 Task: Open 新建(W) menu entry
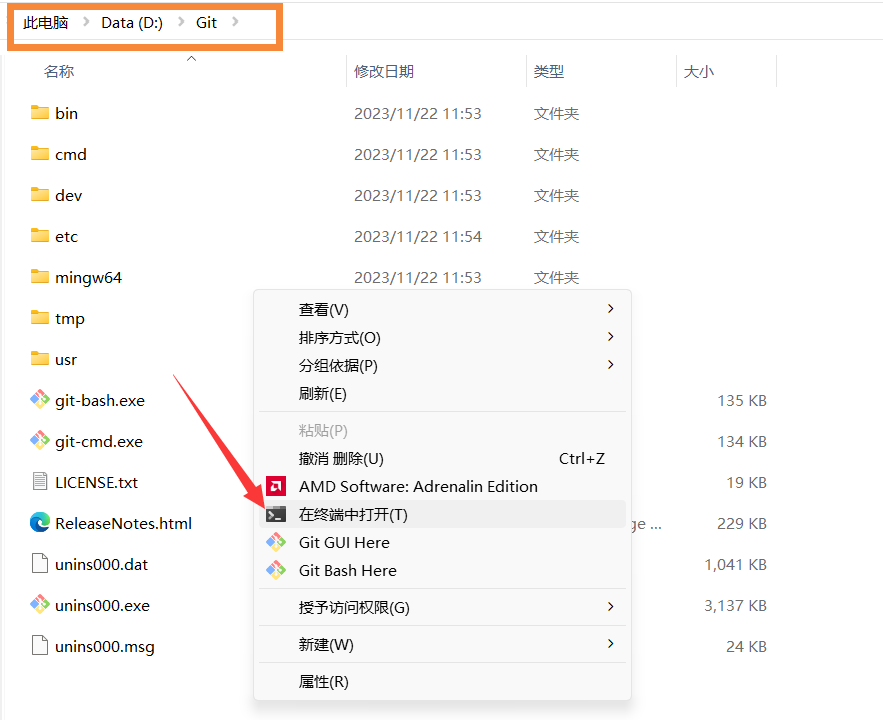coord(442,645)
